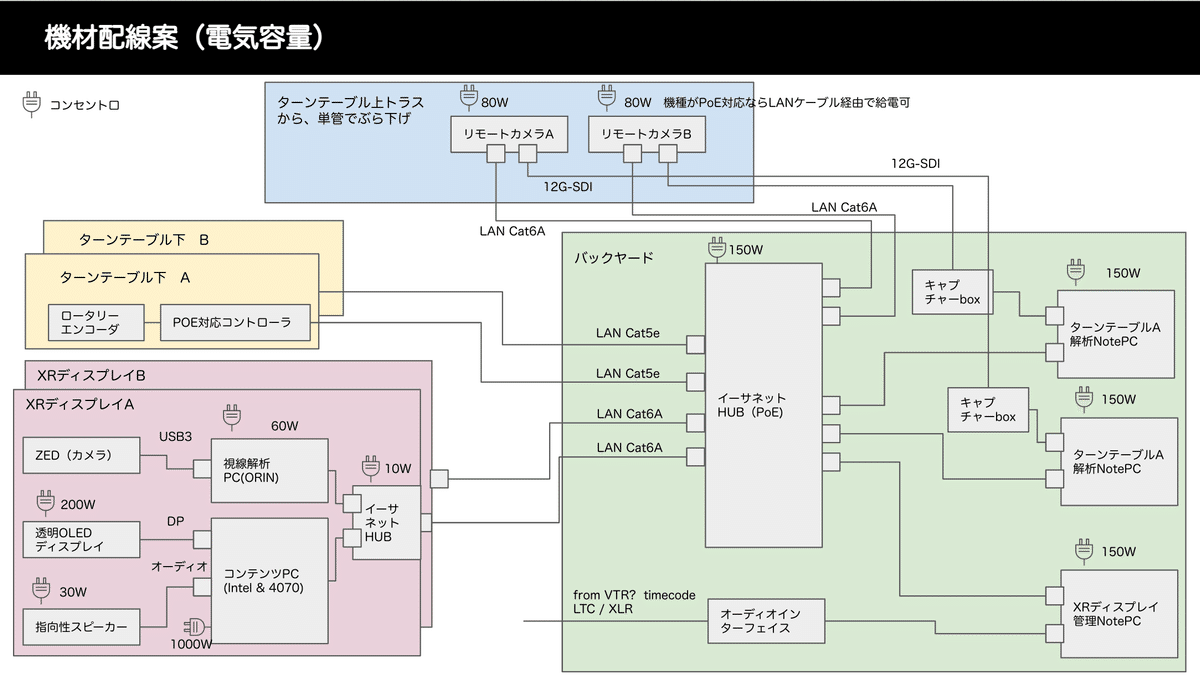This screenshot has height=679, width=1200.
Task: Click the 10W outlet icon above the small イーサネットHUB
Action: coord(370,466)
